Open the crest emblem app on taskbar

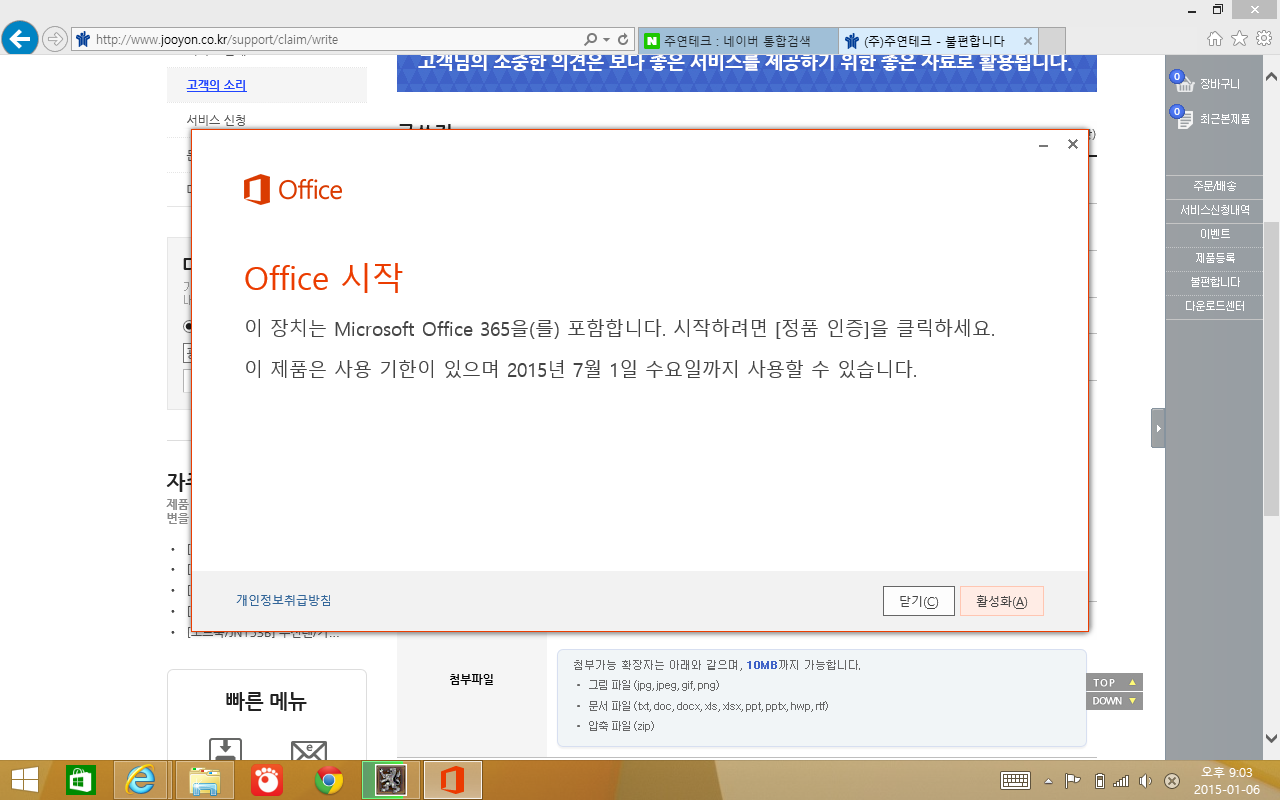tap(390, 780)
